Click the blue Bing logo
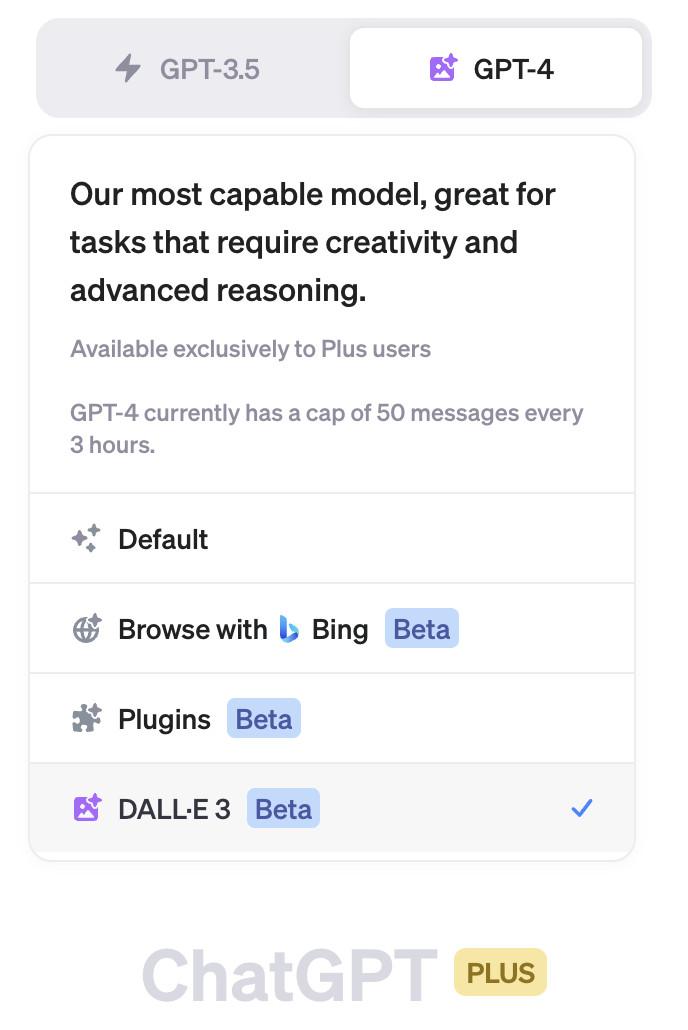 (x=289, y=629)
